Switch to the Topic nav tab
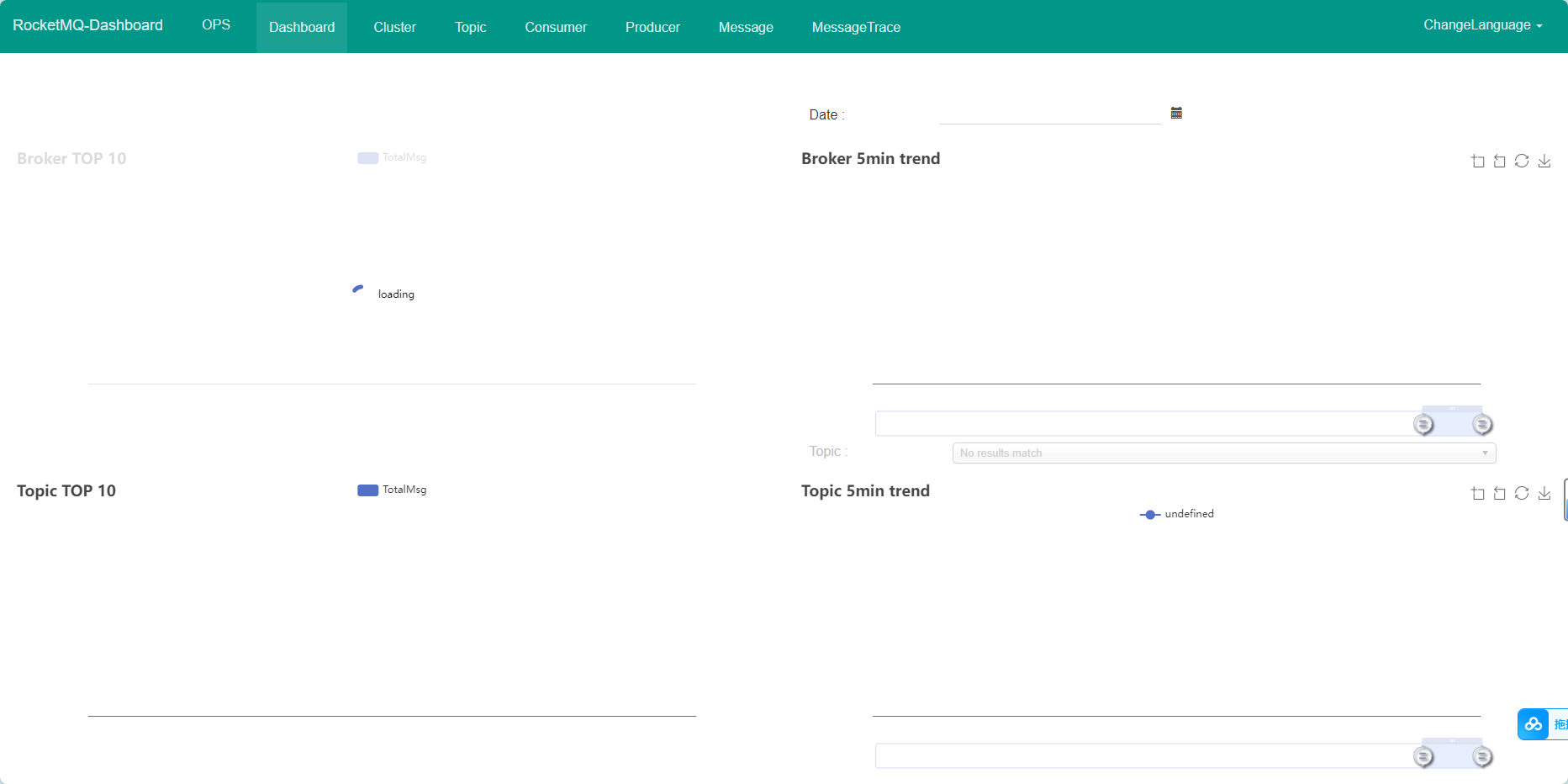The image size is (1568, 784). tap(471, 27)
